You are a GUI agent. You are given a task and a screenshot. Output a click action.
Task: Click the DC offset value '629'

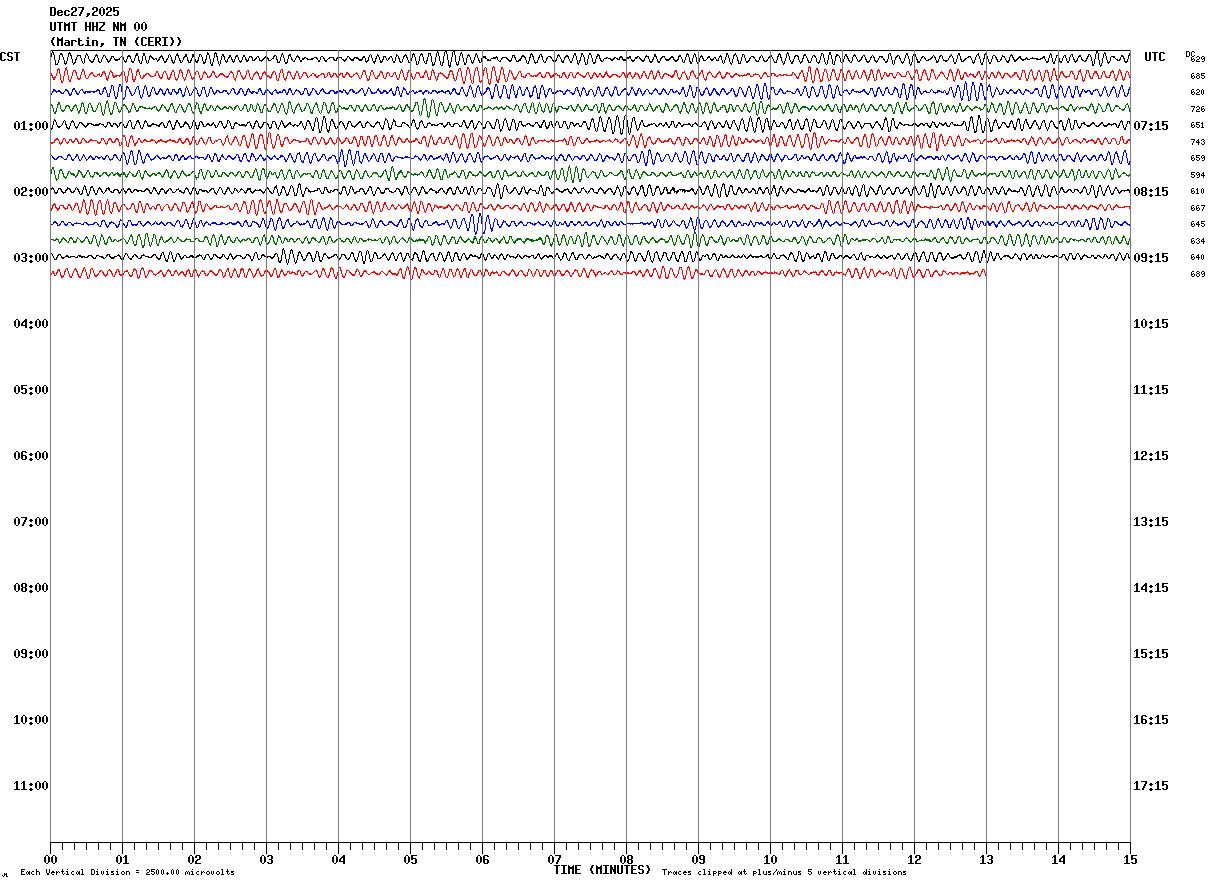coord(1198,60)
